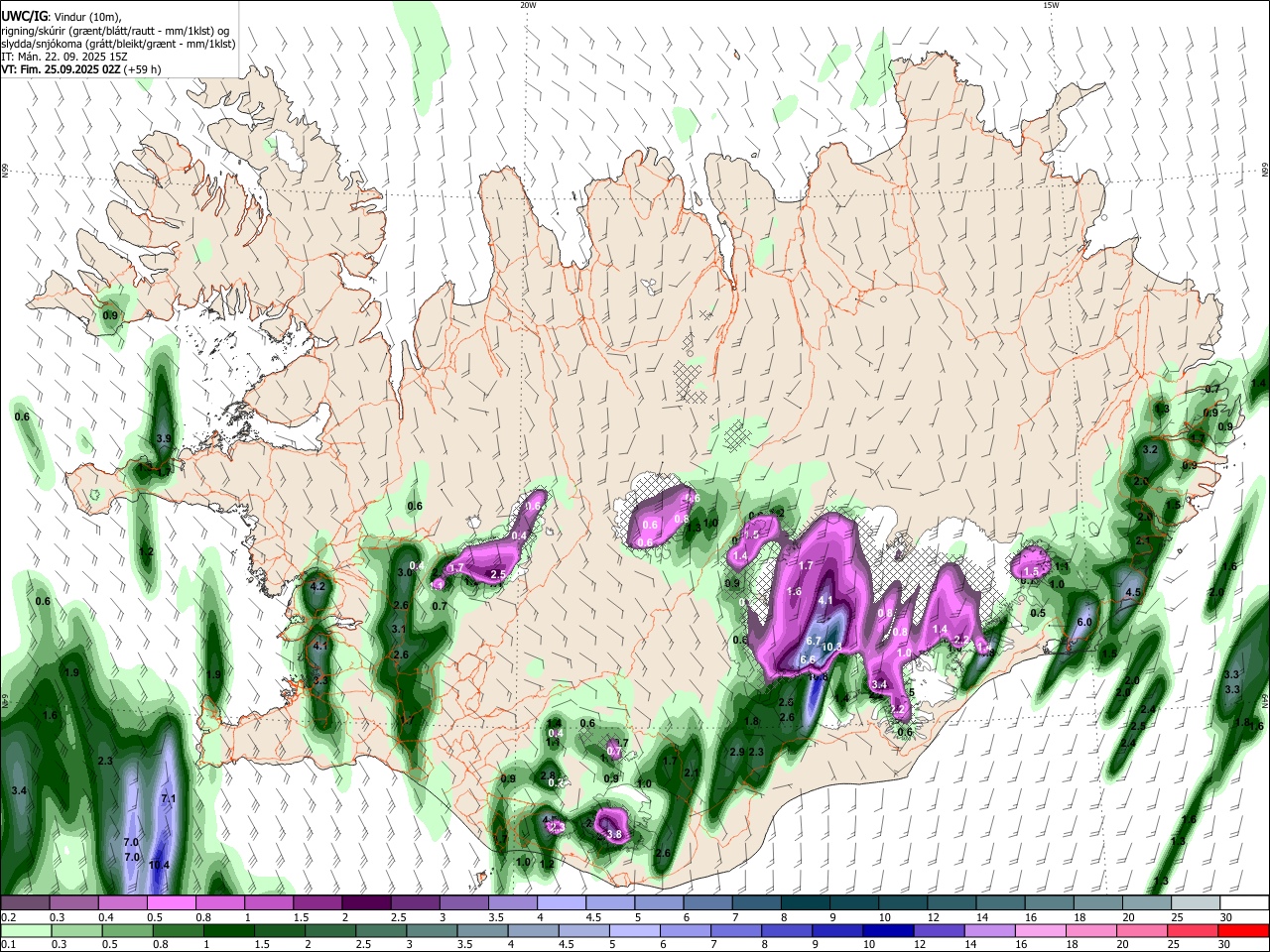Viewport: 1270px width, 952px height.
Task: Click the 6.0 value on the southeast coast
Action: tap(1084, 622)
